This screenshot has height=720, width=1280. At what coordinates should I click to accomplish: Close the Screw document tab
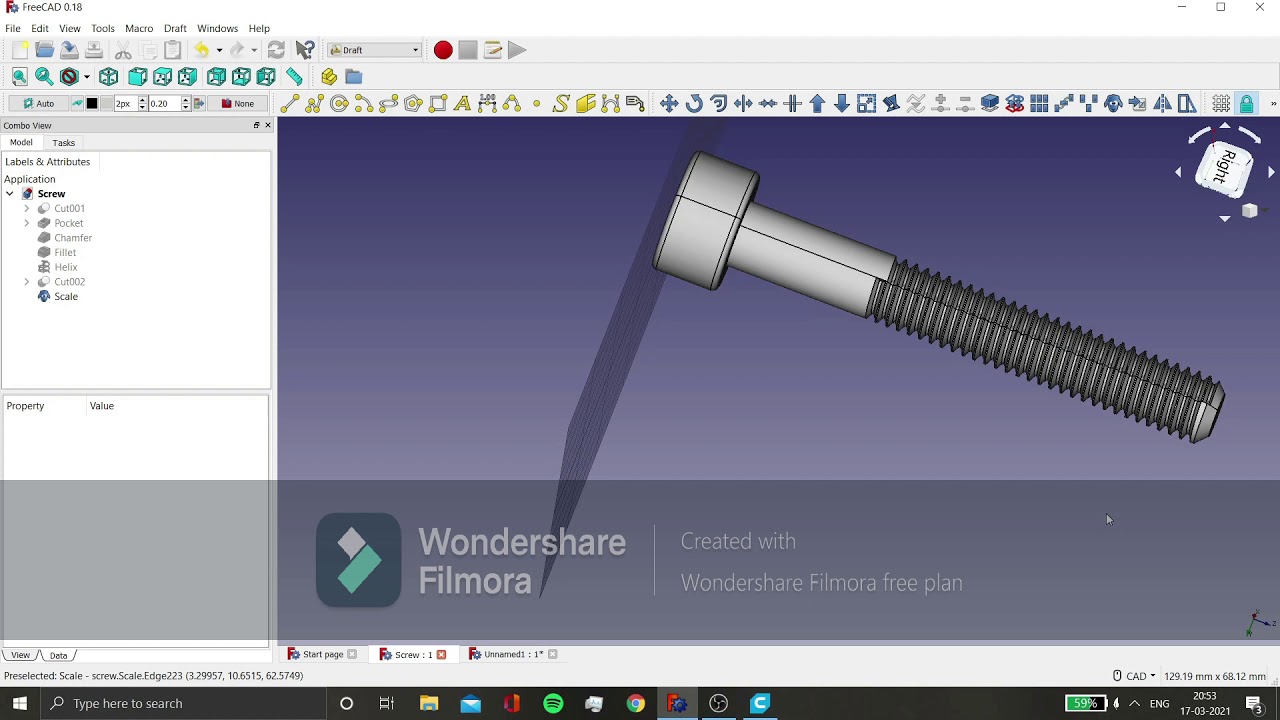point(441,655)
